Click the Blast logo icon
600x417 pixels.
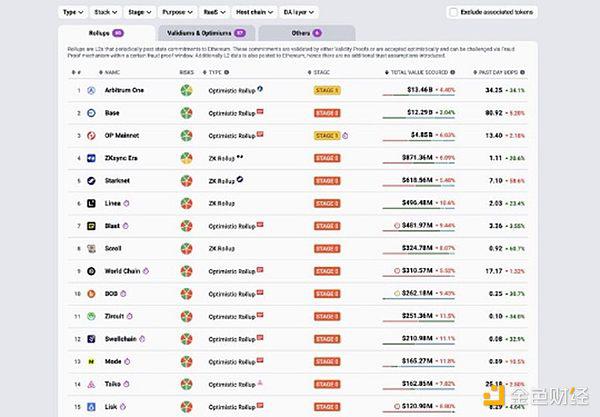pyautogui.click(x=91, y=226)
